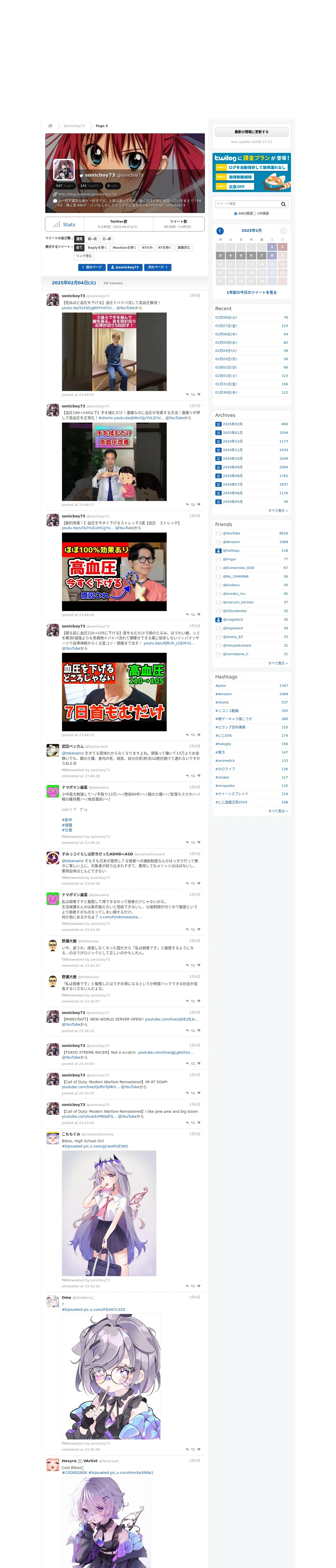Open the 高血圧 今すぐ下げる video thumbnail
The width and height of the screenshot is (336, 1568).
[x=114, y=572]
